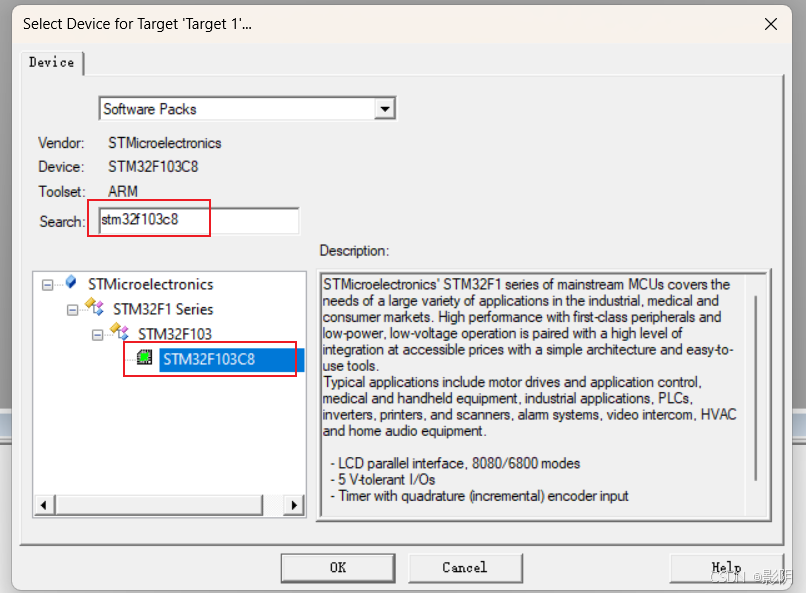Click into the Search input field

[199, 220]
